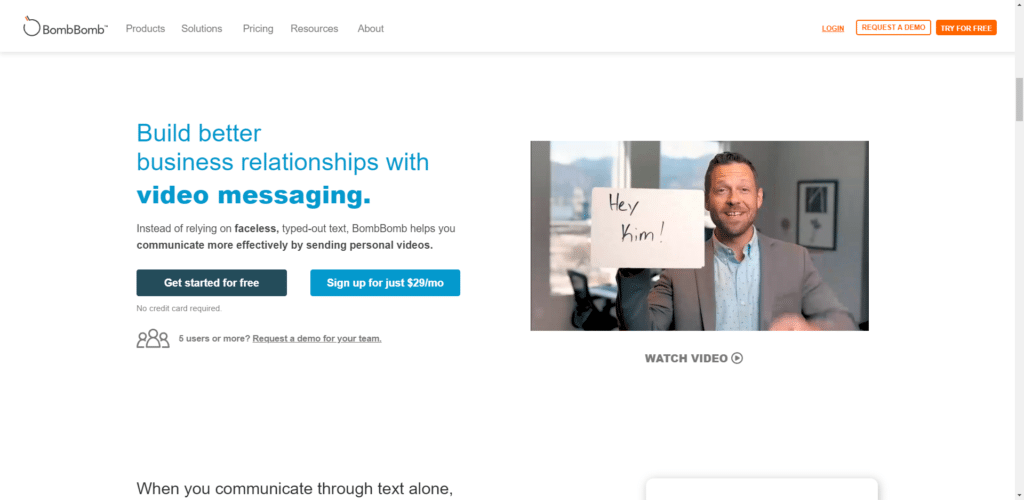This screenshot has width=1024, height=500.
Task: Click the BombBomb wordmark text
Action: (74, 29)
